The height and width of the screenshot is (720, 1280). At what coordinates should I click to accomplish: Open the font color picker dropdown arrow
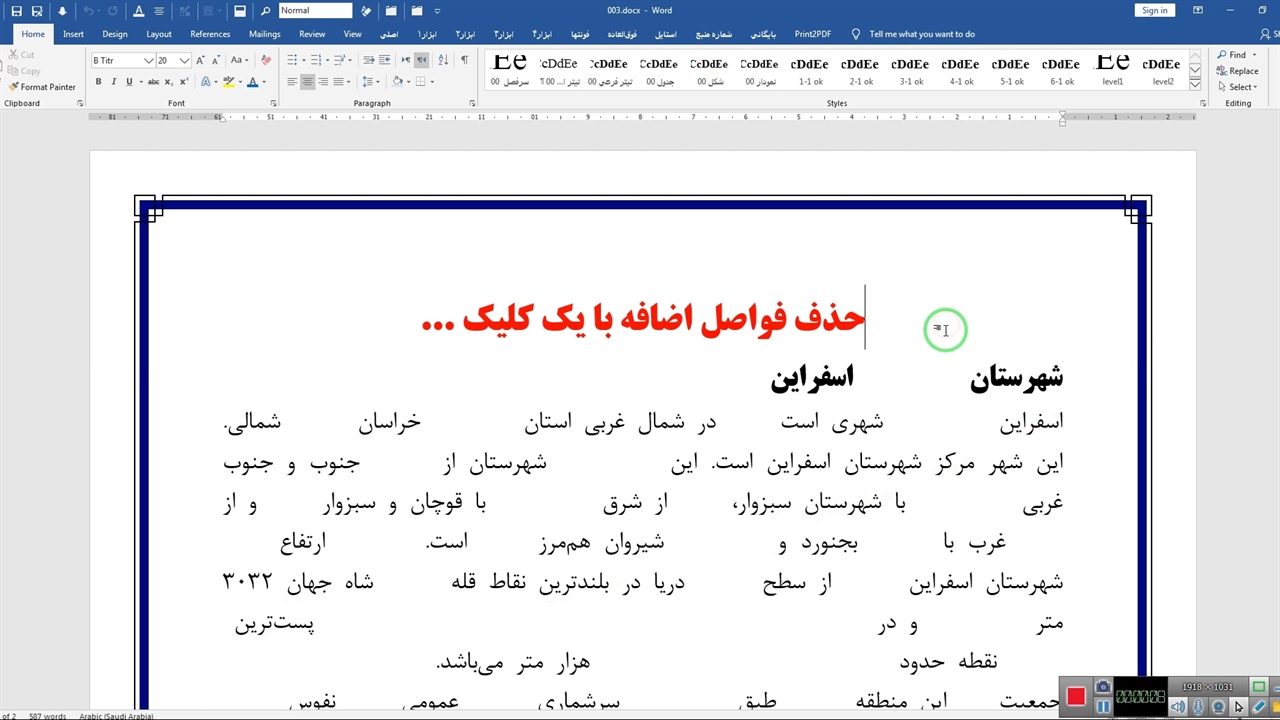[x=264, y=82]
